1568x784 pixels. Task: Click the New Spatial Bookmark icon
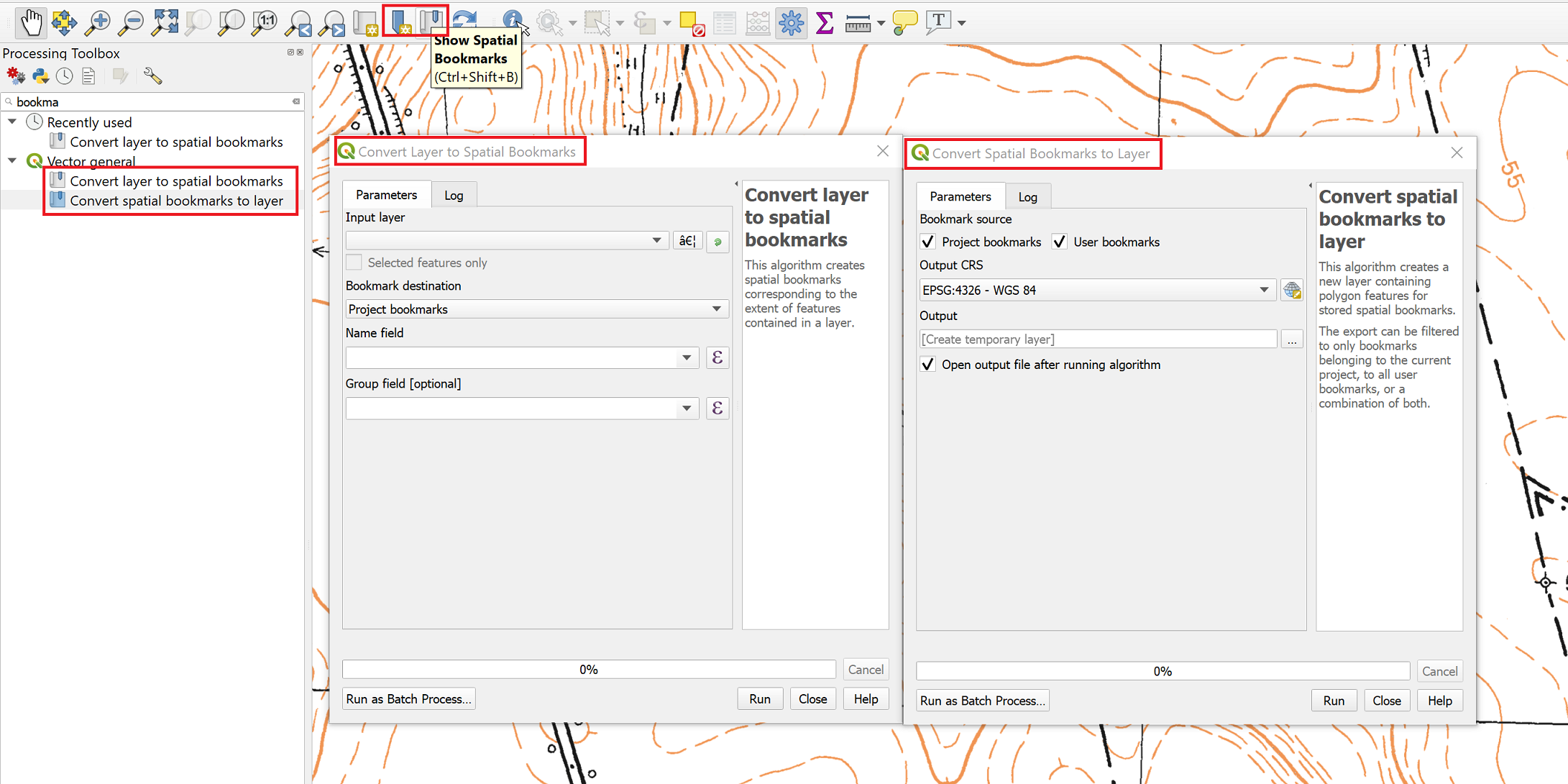pyautogui.click(x=400, y=22)
